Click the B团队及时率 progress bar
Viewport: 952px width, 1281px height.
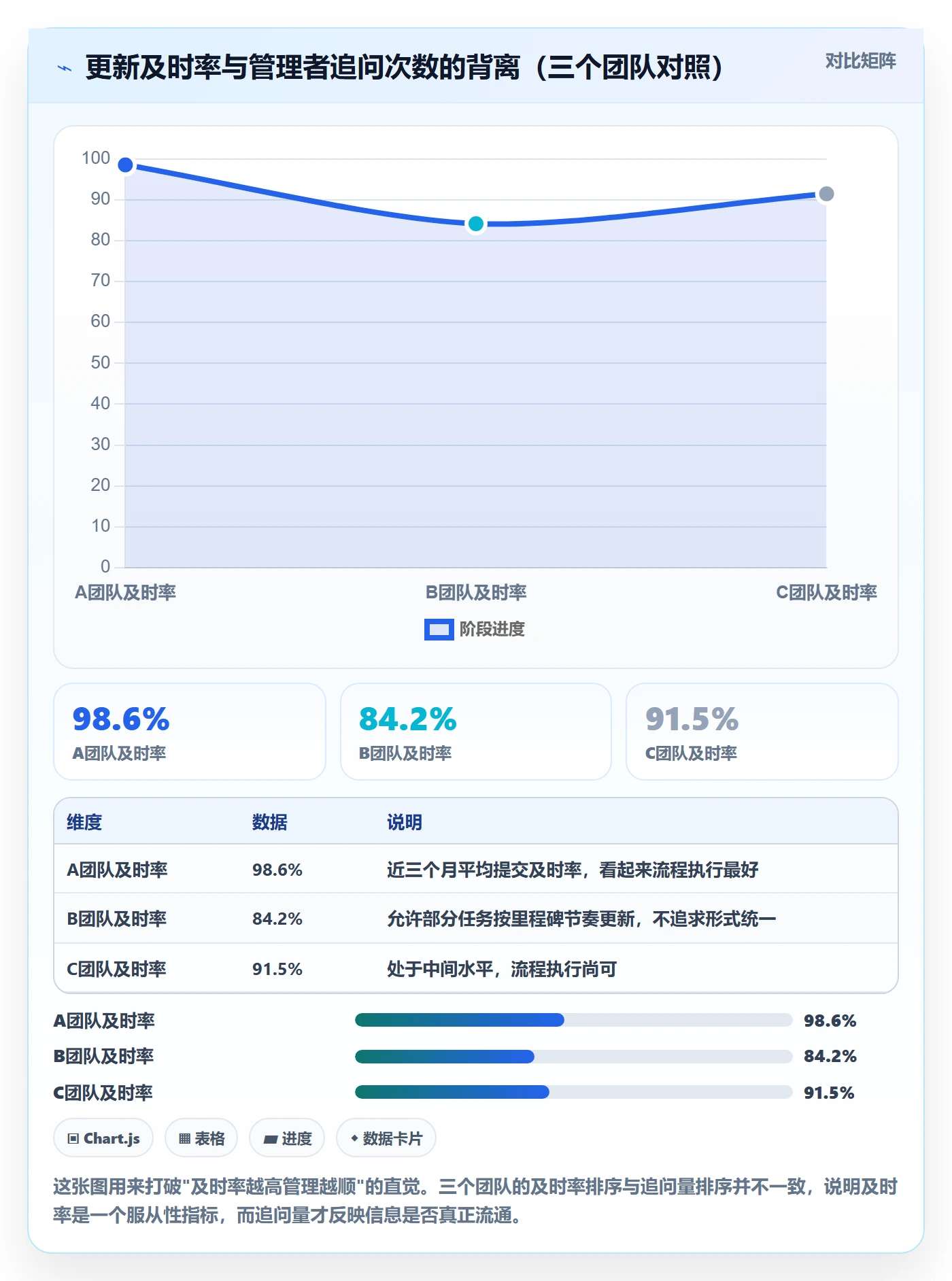click(574, 1056)
